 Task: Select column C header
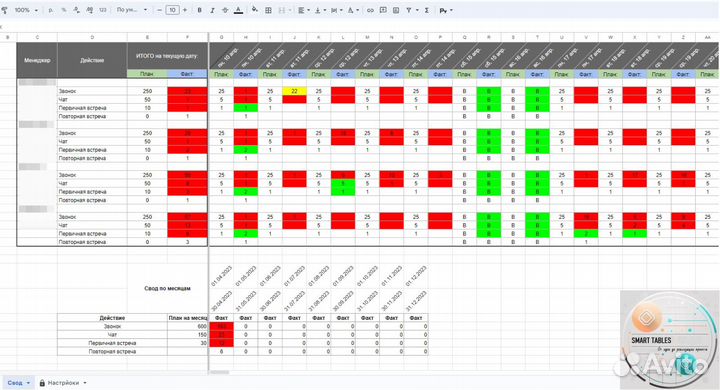tap(37, 37)
